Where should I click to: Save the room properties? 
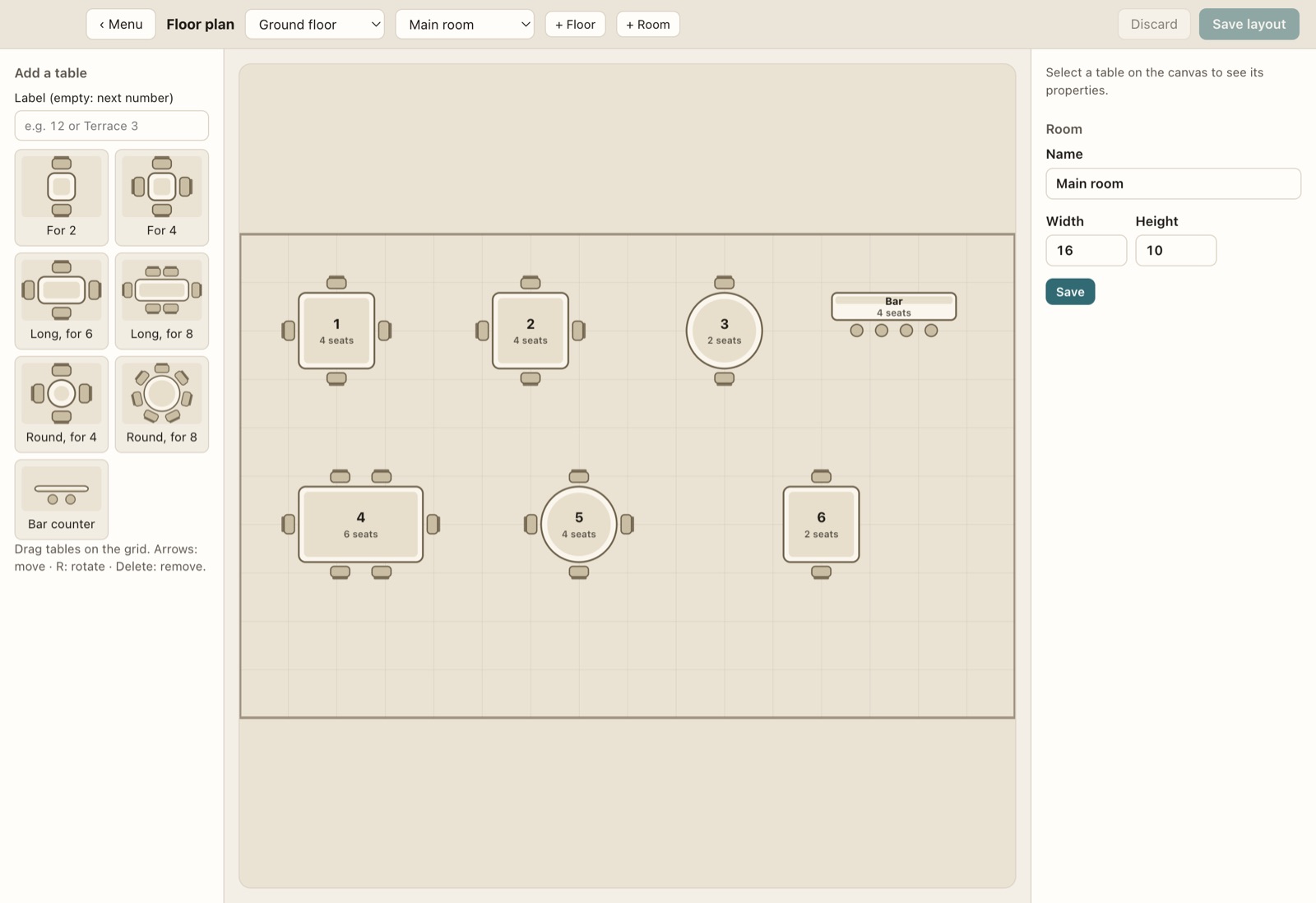(x=1070, y=292)
